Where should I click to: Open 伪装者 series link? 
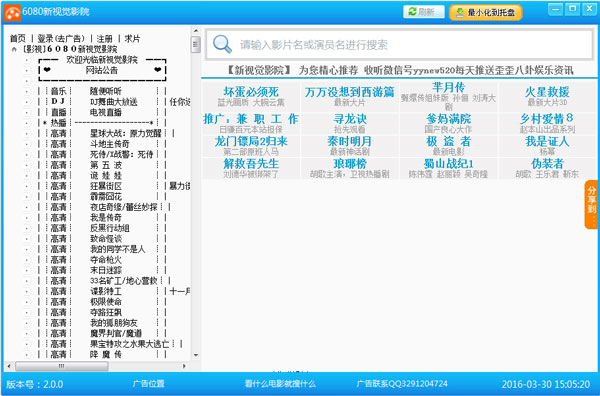click(x=547, y=164)
